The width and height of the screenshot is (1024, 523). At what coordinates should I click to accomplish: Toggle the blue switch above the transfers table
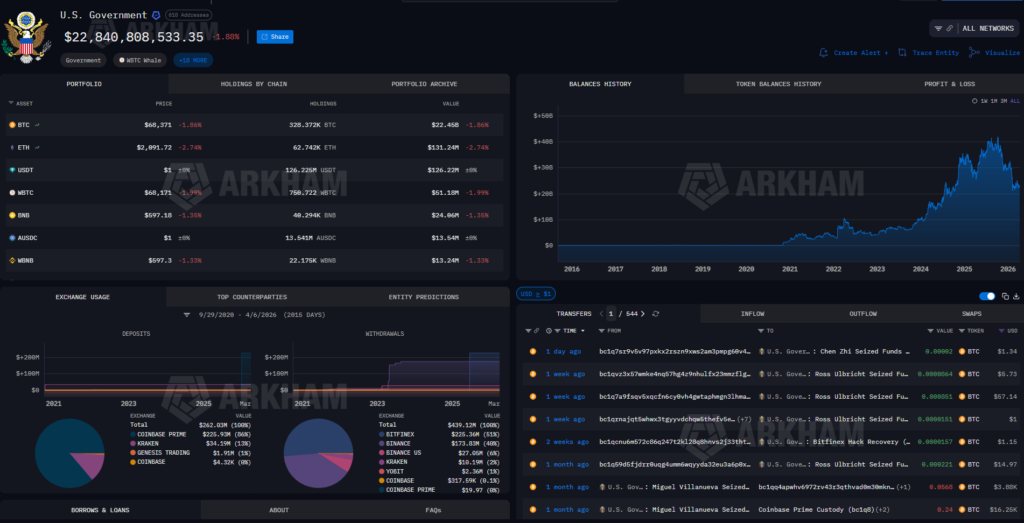pyautogui.click(x=987, y=296)
